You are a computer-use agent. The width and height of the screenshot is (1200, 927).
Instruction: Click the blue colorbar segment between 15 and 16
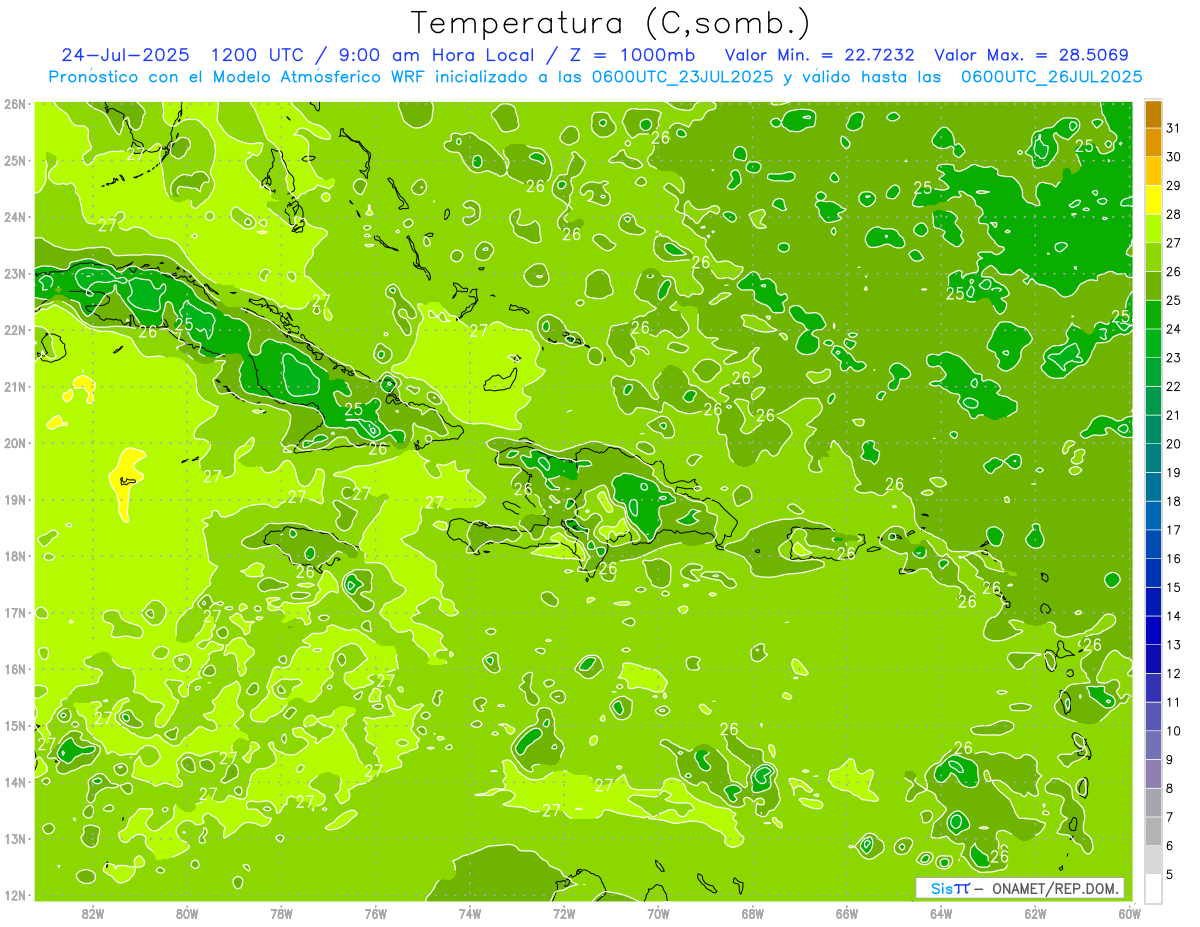(x=1153, y=573)
